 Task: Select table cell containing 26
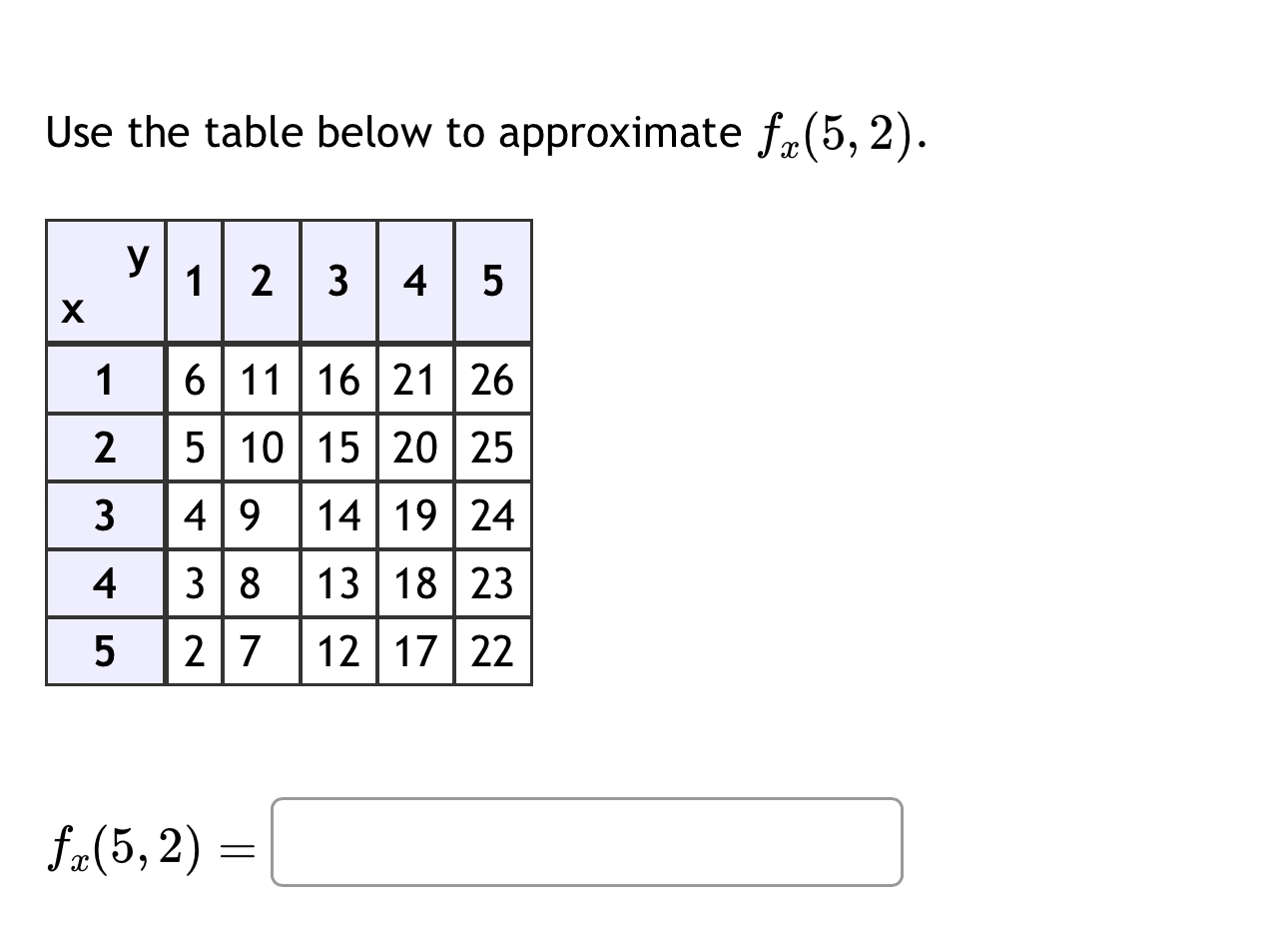pos(492,381)
